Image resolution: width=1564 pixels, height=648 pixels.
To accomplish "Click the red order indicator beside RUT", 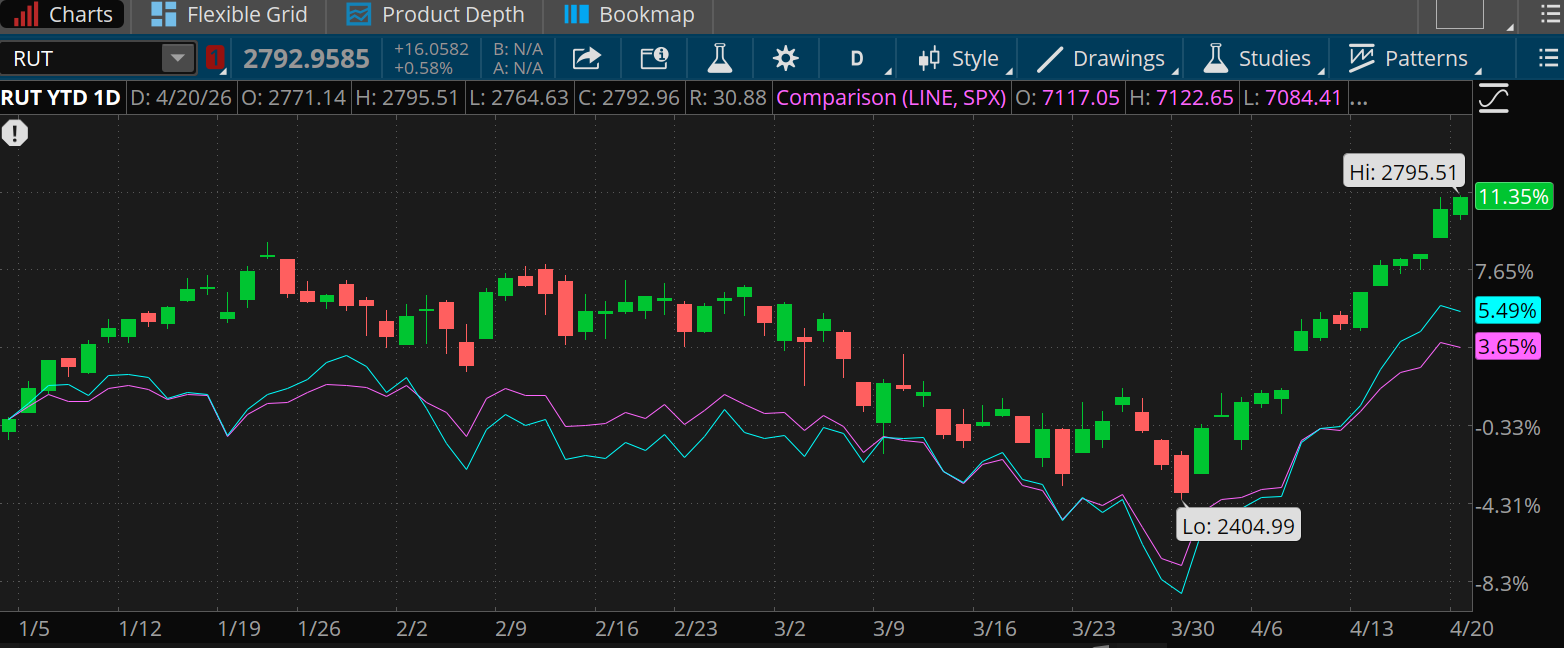I will pyautogui.click(x=216, y=59).
